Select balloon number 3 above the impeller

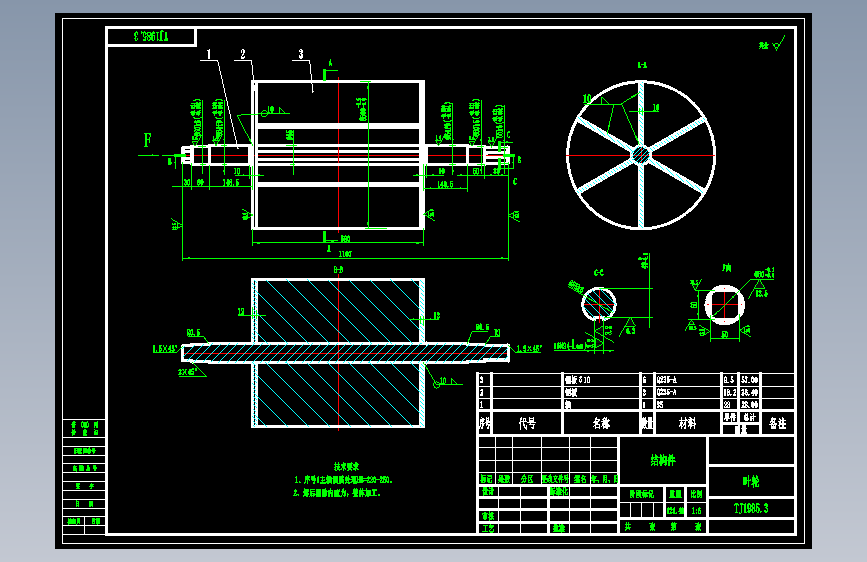point(301,54)
